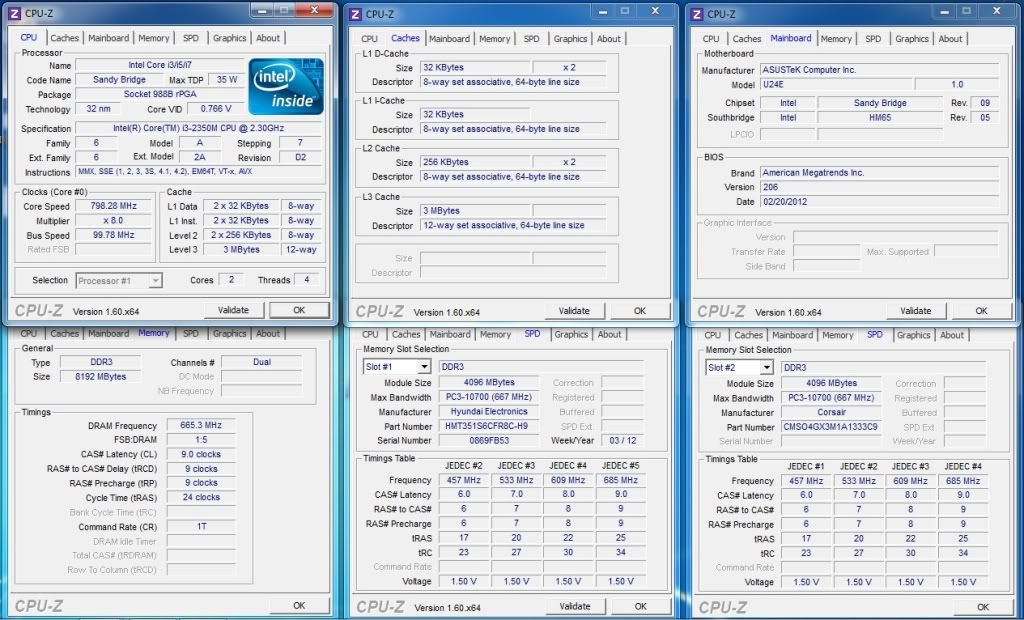1024x620 pixels.
Task: Click OK in the Slot #1 SPD window
Action: tap(641, 606)
